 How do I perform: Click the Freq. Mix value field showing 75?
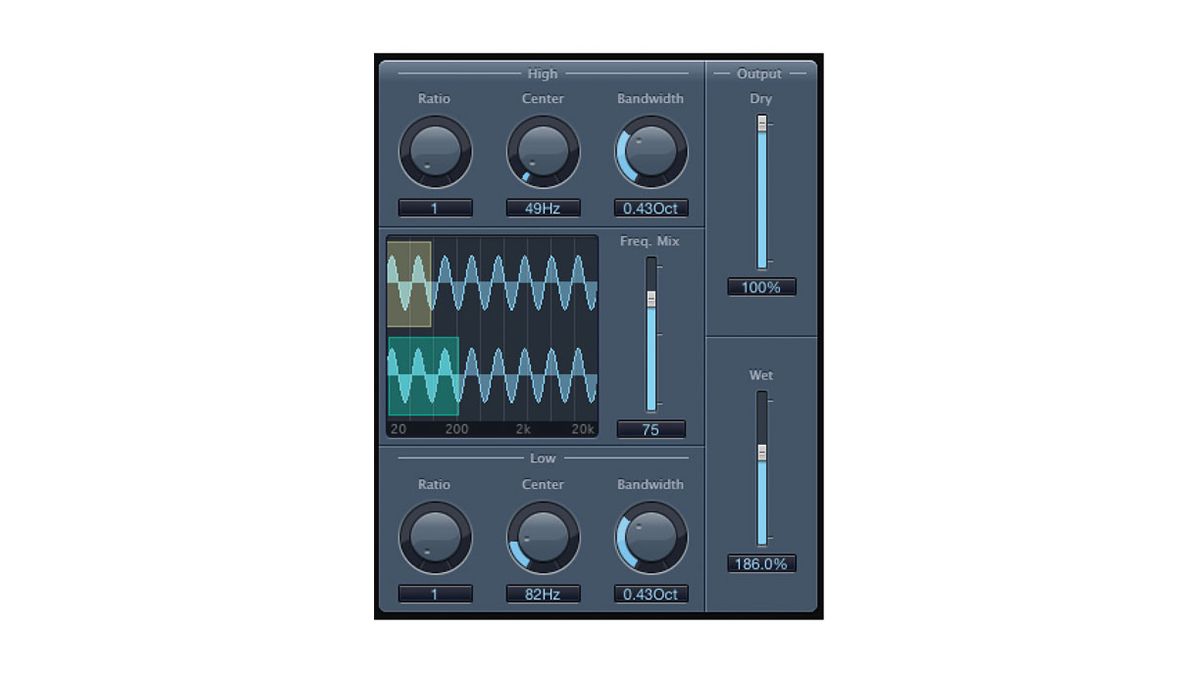tap(651, 429)
